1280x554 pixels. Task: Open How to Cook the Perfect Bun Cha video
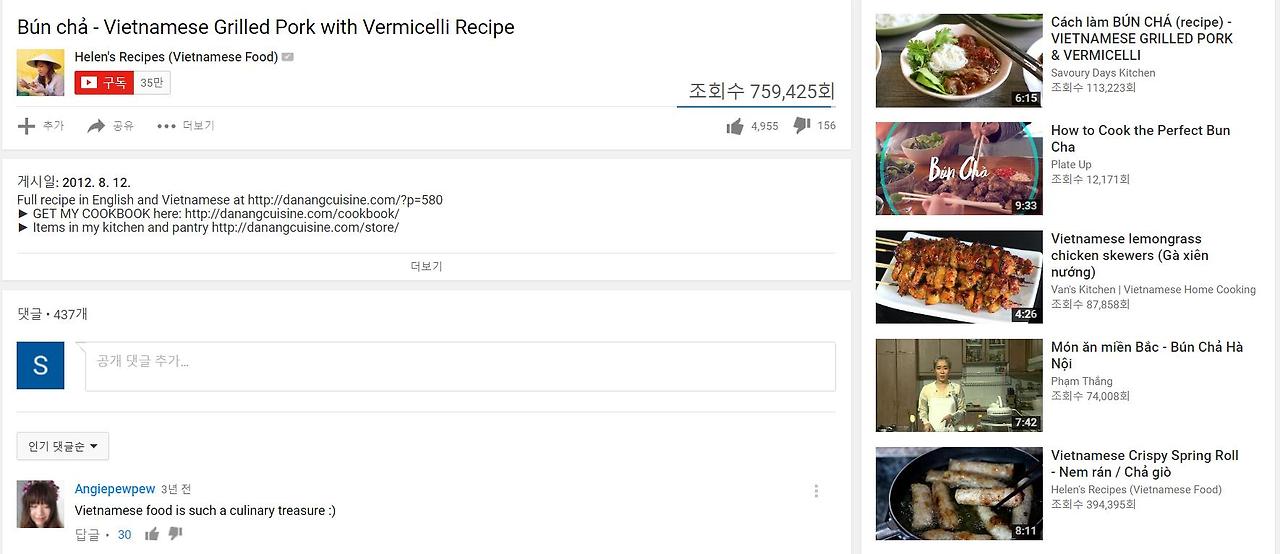(x=1140, y=138)
